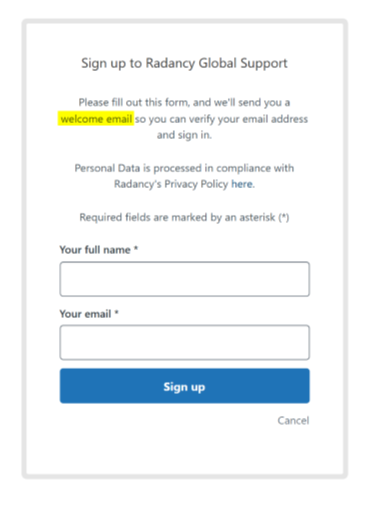Focus the 'Your email' text box
Screen dimensions: 374x505
click(185, 342)
